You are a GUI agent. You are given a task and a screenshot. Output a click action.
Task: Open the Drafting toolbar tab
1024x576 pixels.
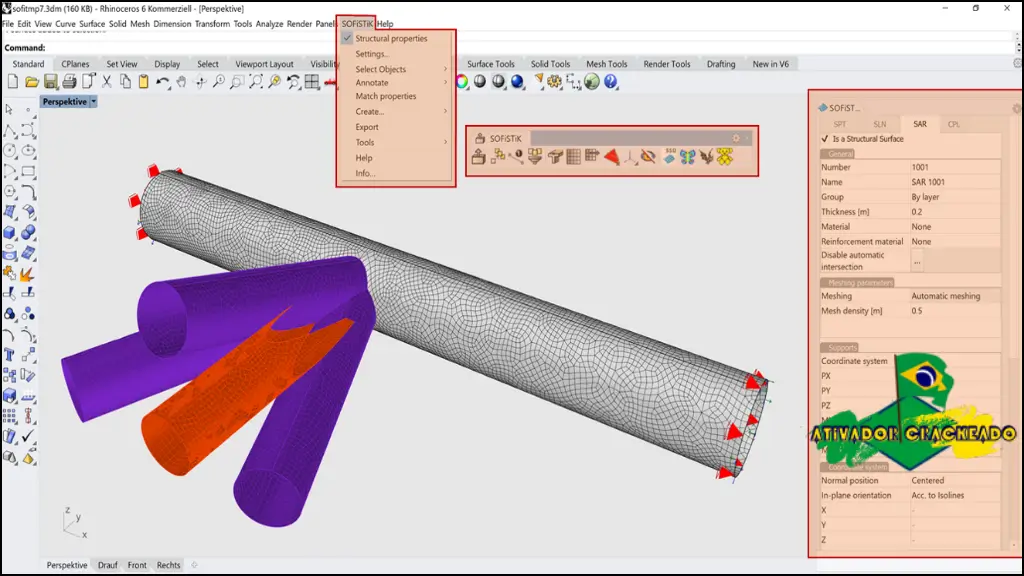(x=720, y=64)
